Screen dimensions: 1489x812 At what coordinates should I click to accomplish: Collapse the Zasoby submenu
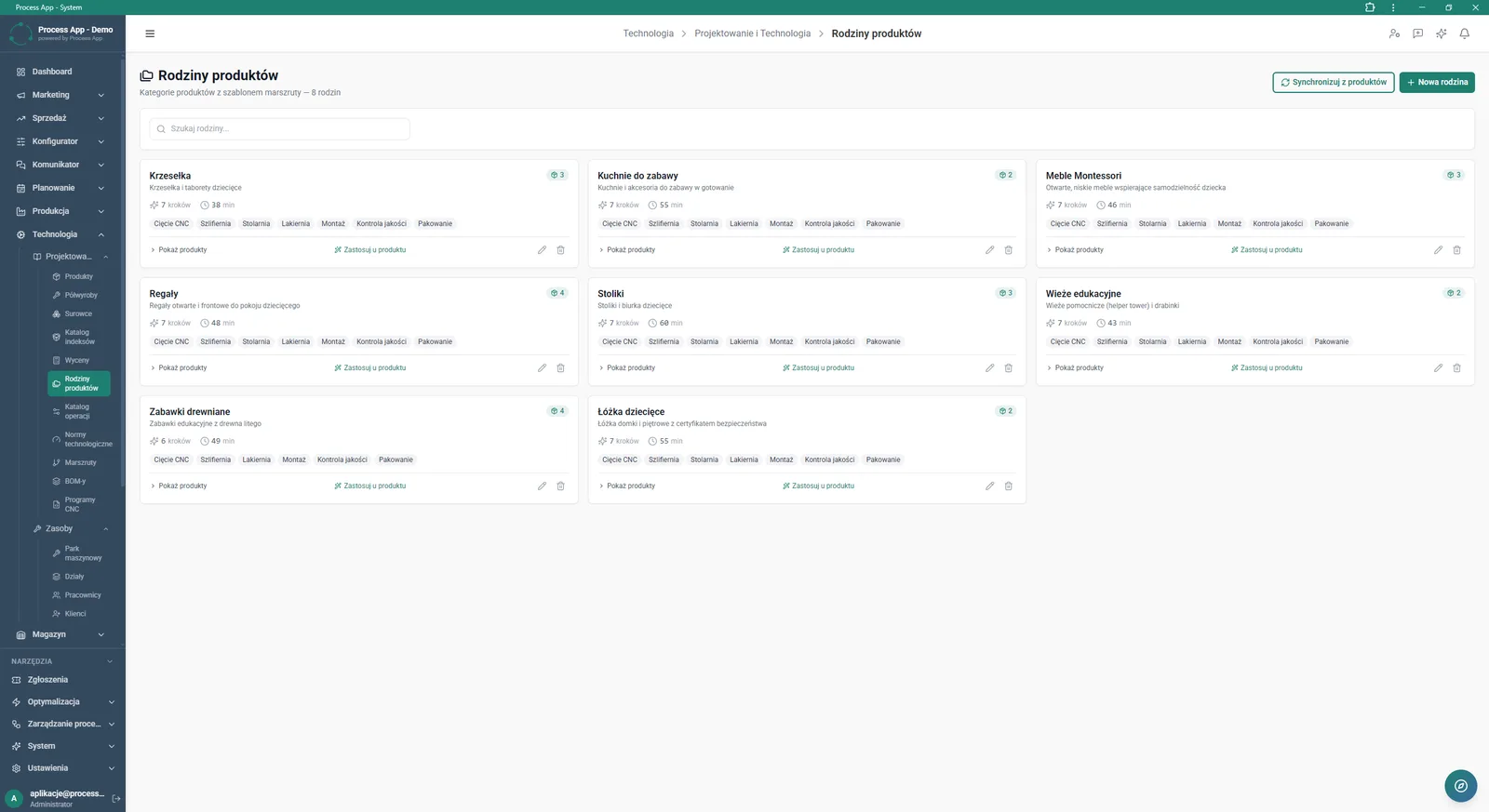(70, 528)
